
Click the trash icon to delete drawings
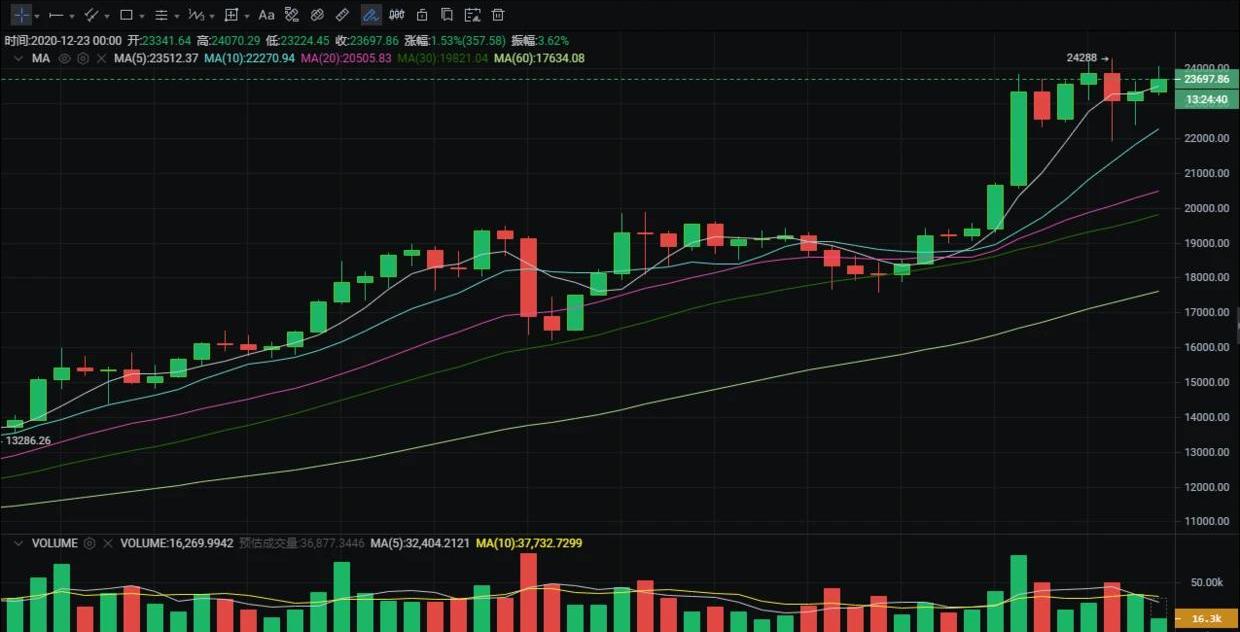click(x=497, y=15)
